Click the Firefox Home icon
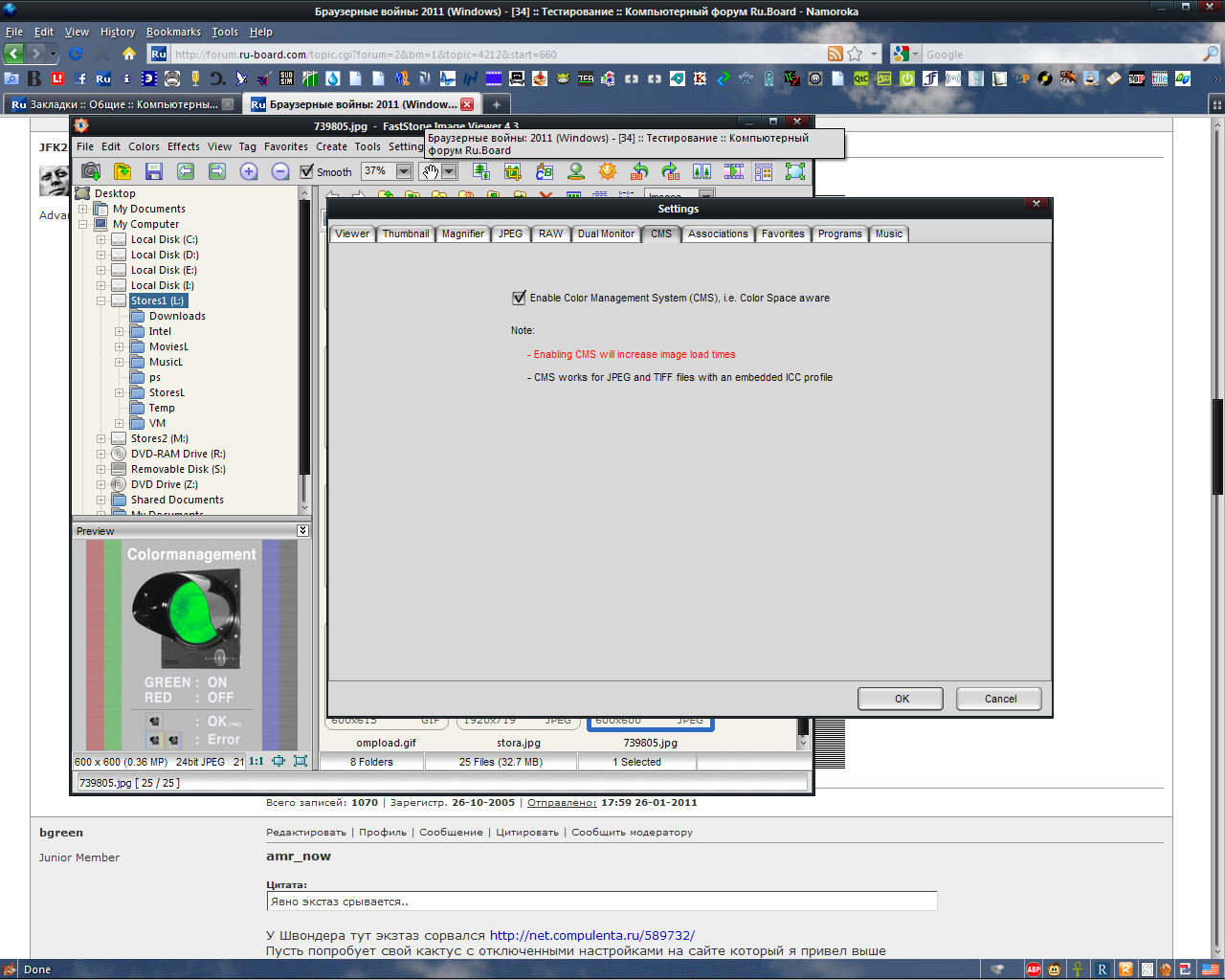 (129, 54)
